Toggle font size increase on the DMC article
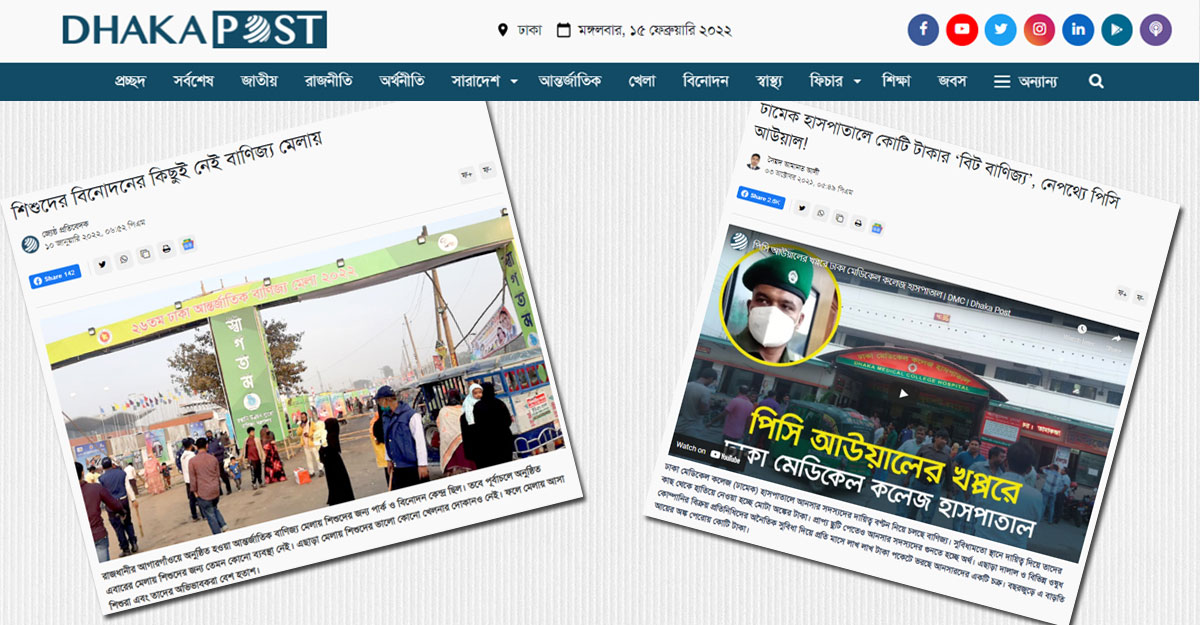Viewport: 1200px width, 625px height. [1121, 293]
